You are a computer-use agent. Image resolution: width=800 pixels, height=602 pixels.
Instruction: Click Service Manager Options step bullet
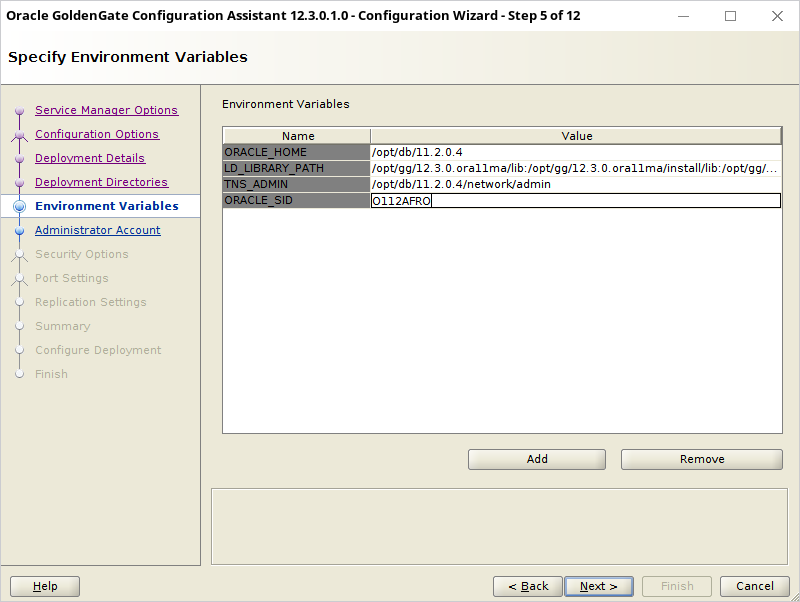(19, 110)
